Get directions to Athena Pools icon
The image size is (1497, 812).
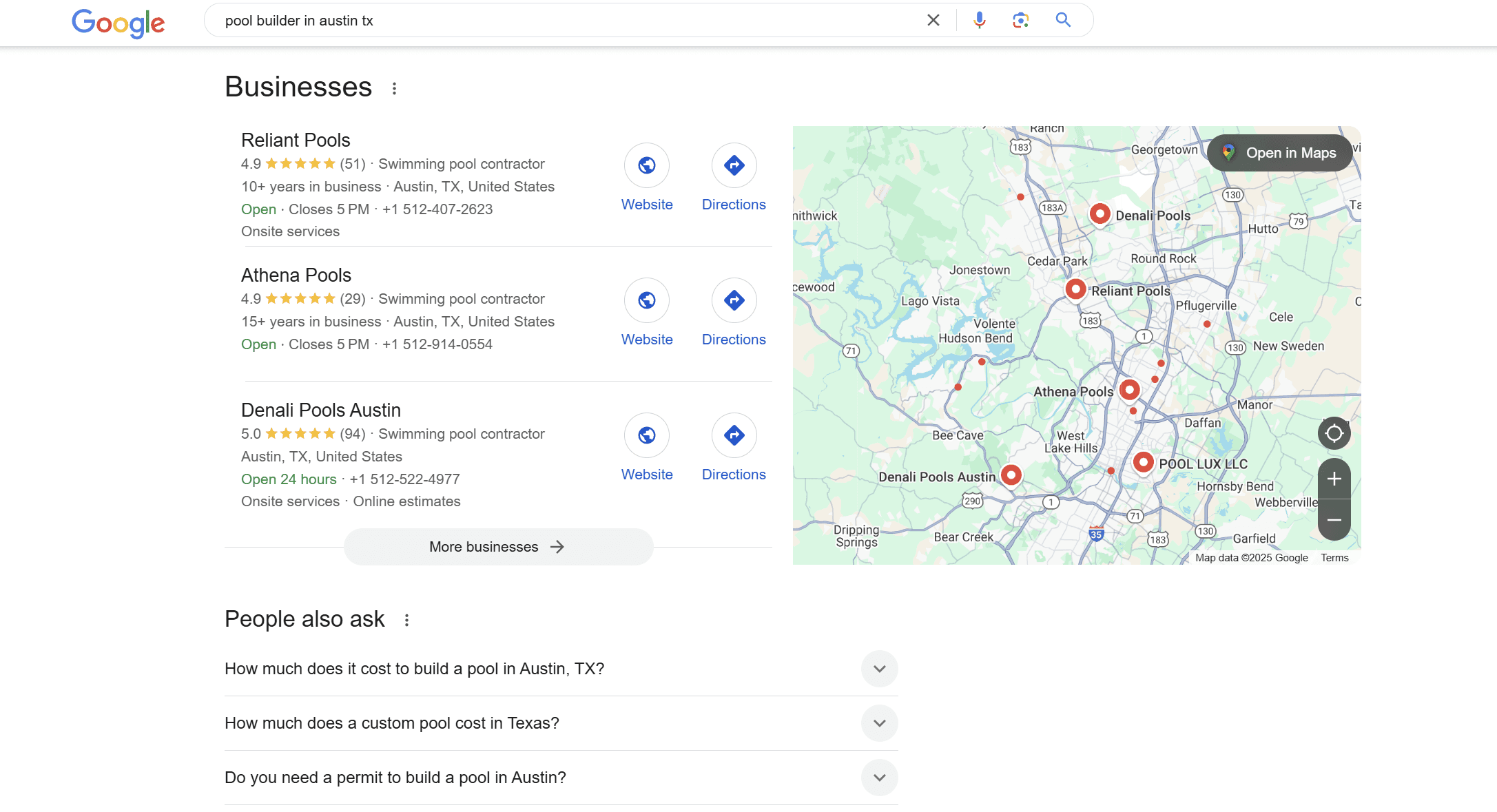pos(734,300)
